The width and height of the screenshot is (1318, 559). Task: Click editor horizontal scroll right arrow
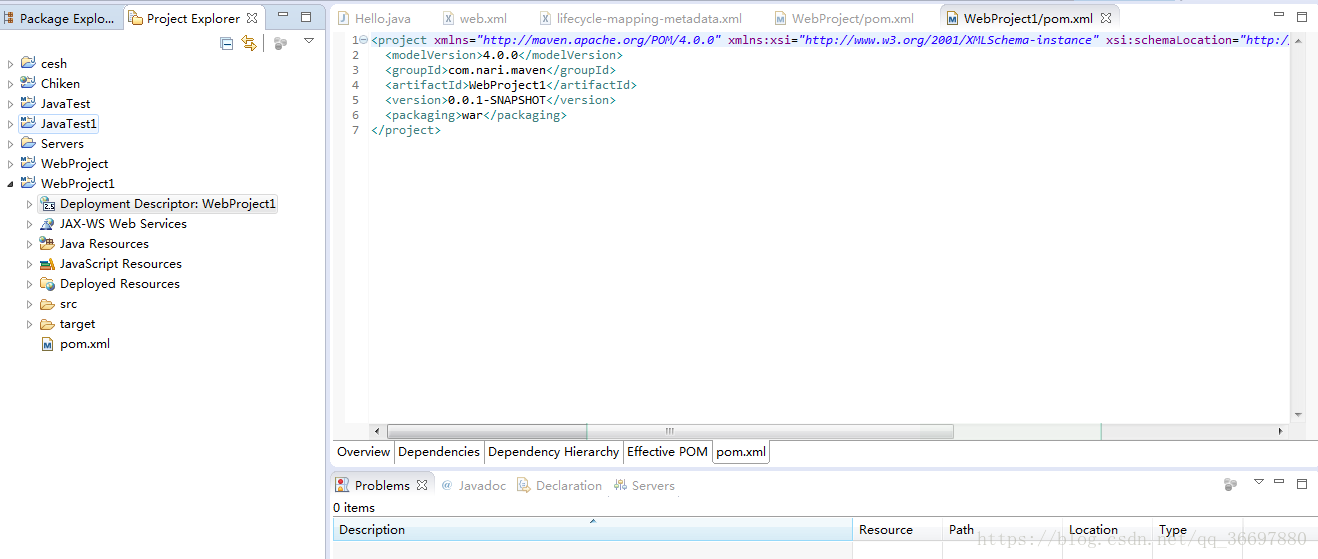(1281, 431)
